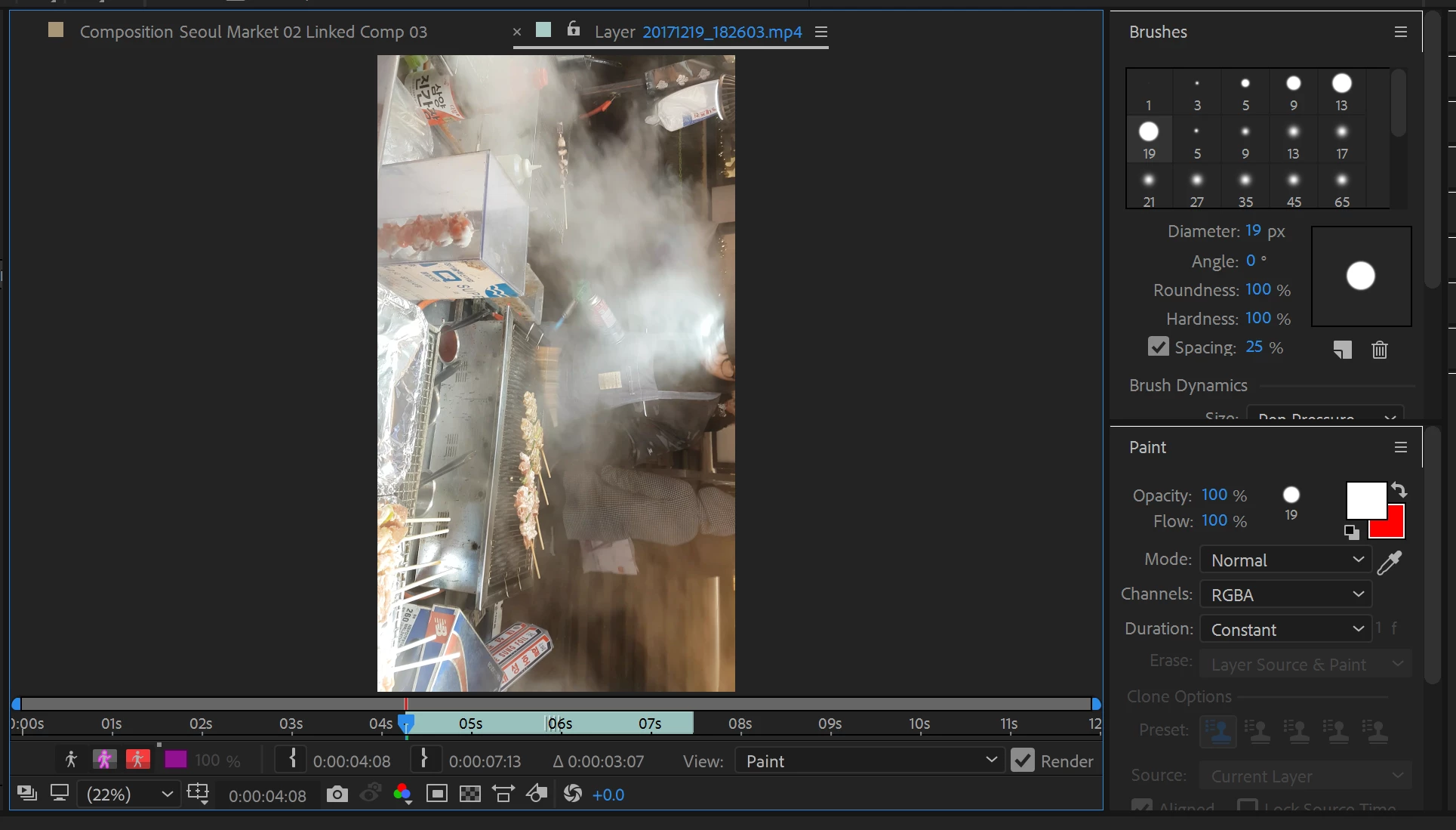Expand the Mode Normal dropdown
The height and width of the screenshot is (830, 1456).
[1285, 560]
